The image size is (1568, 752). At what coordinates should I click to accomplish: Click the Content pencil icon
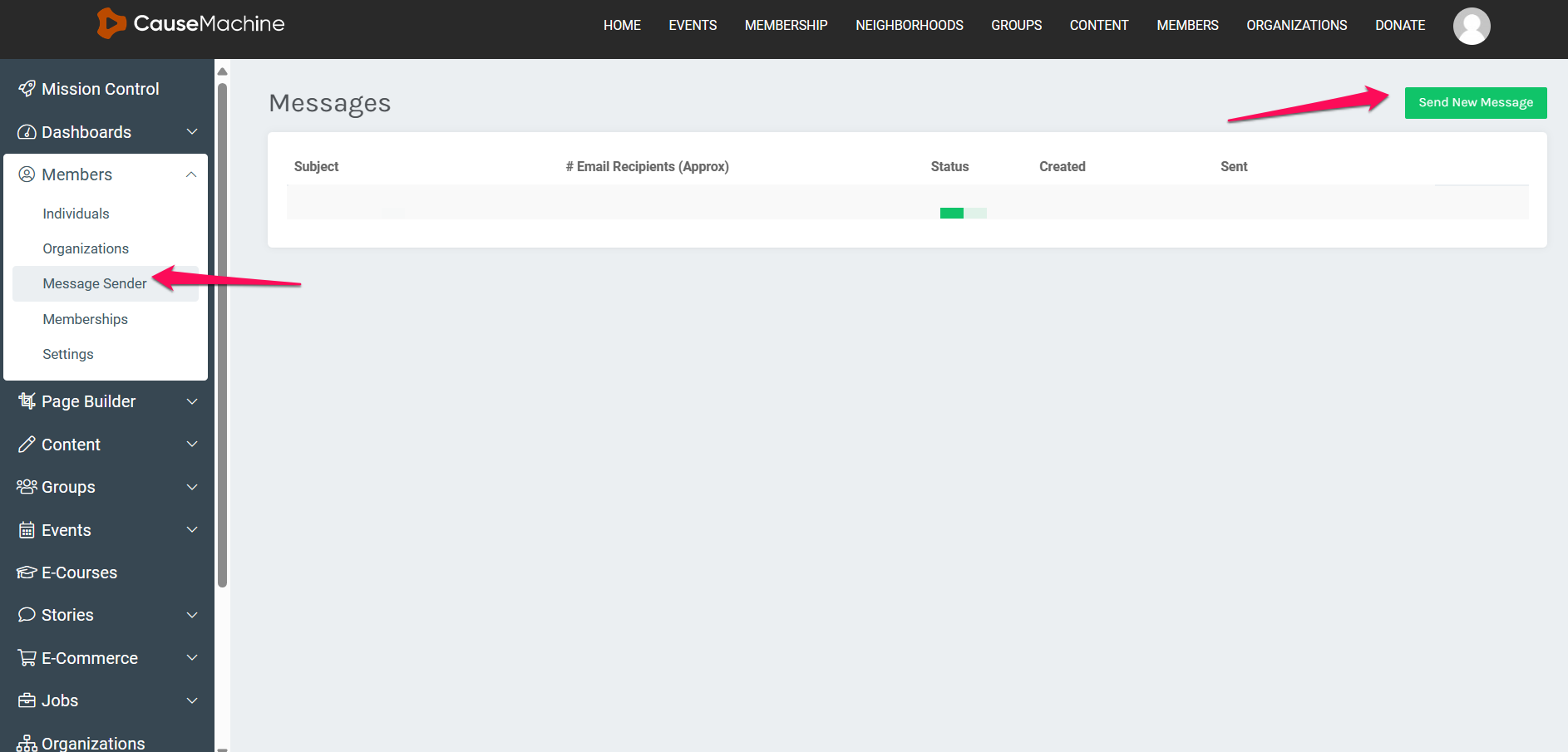coord(27,445)
